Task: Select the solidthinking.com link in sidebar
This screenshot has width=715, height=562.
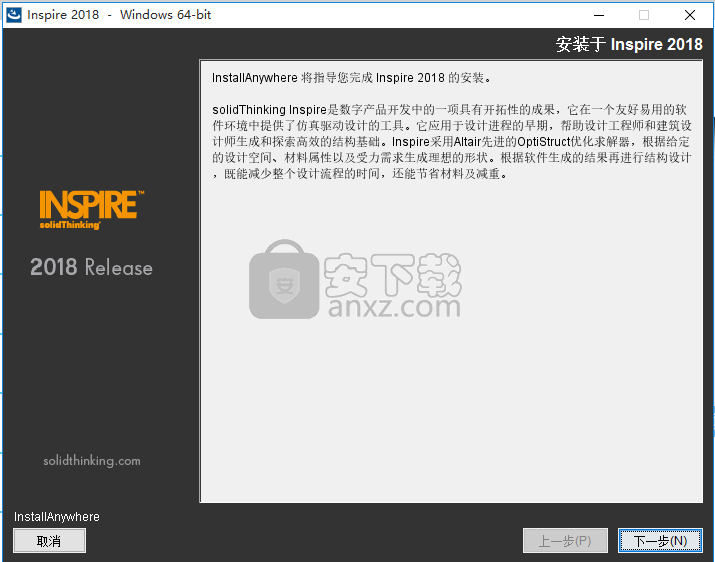Action: point(92,461)
